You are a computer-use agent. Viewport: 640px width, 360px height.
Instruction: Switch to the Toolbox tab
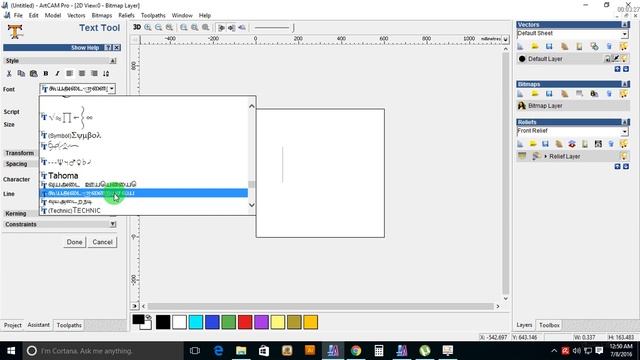pos(549,325)
